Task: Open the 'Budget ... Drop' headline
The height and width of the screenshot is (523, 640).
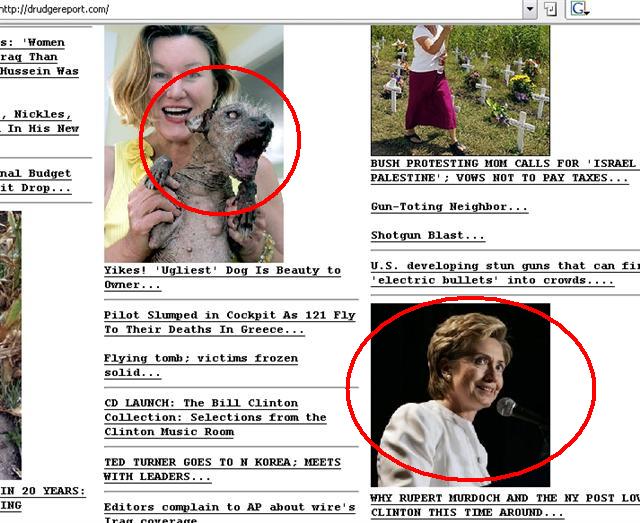Action: [x=36, y=181]
